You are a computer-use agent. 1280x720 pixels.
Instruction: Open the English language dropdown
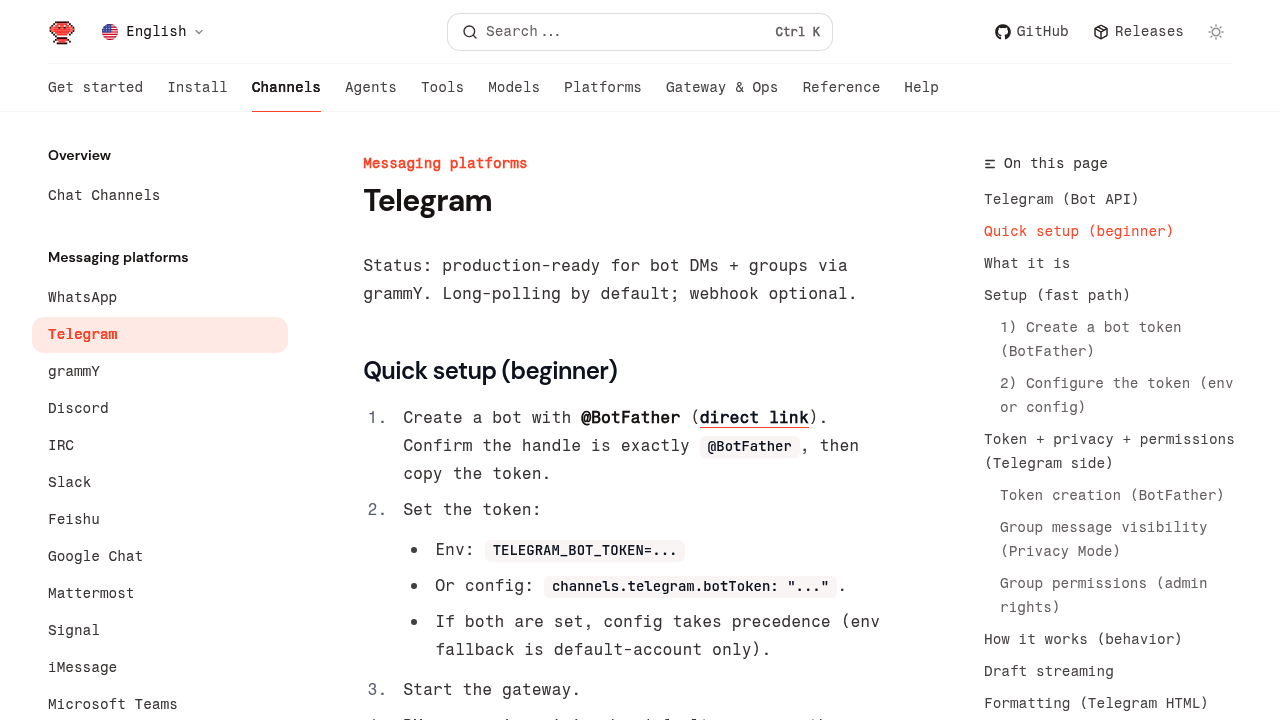click(x=154, y=32)
